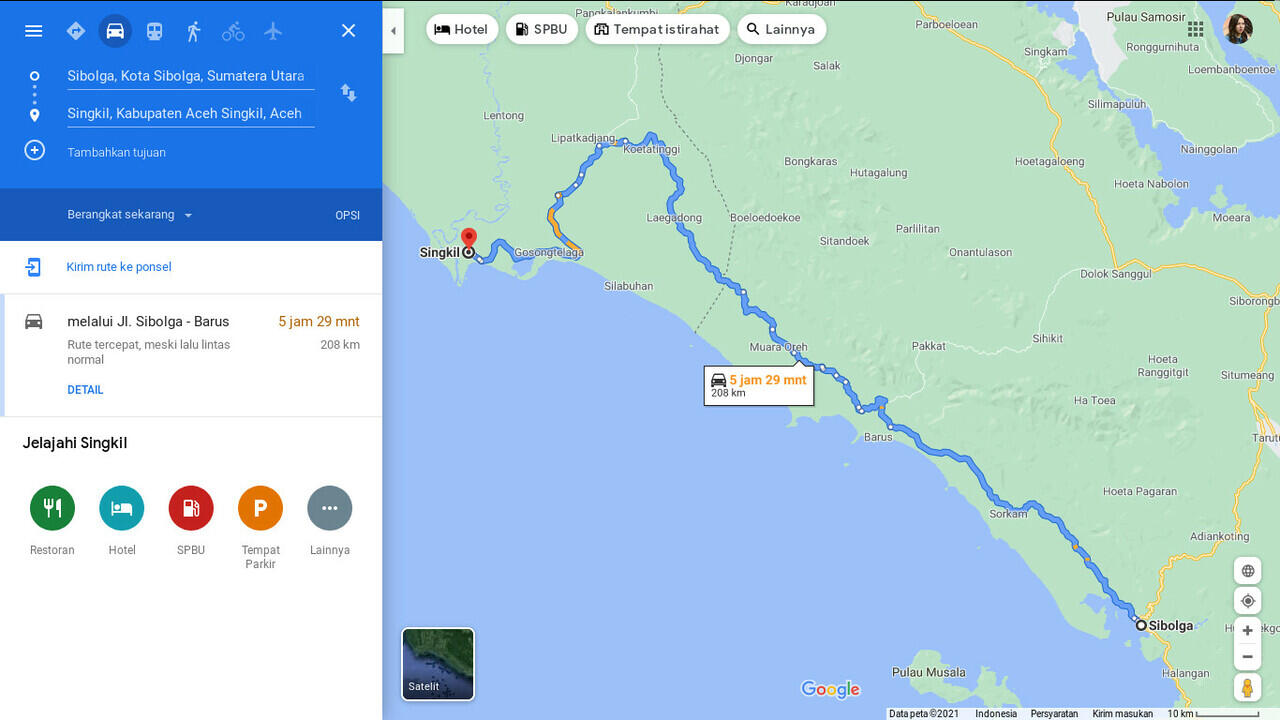Screen dimensions: 1280x720
Task: Switch to walking directions
Action: pos(194,31)
